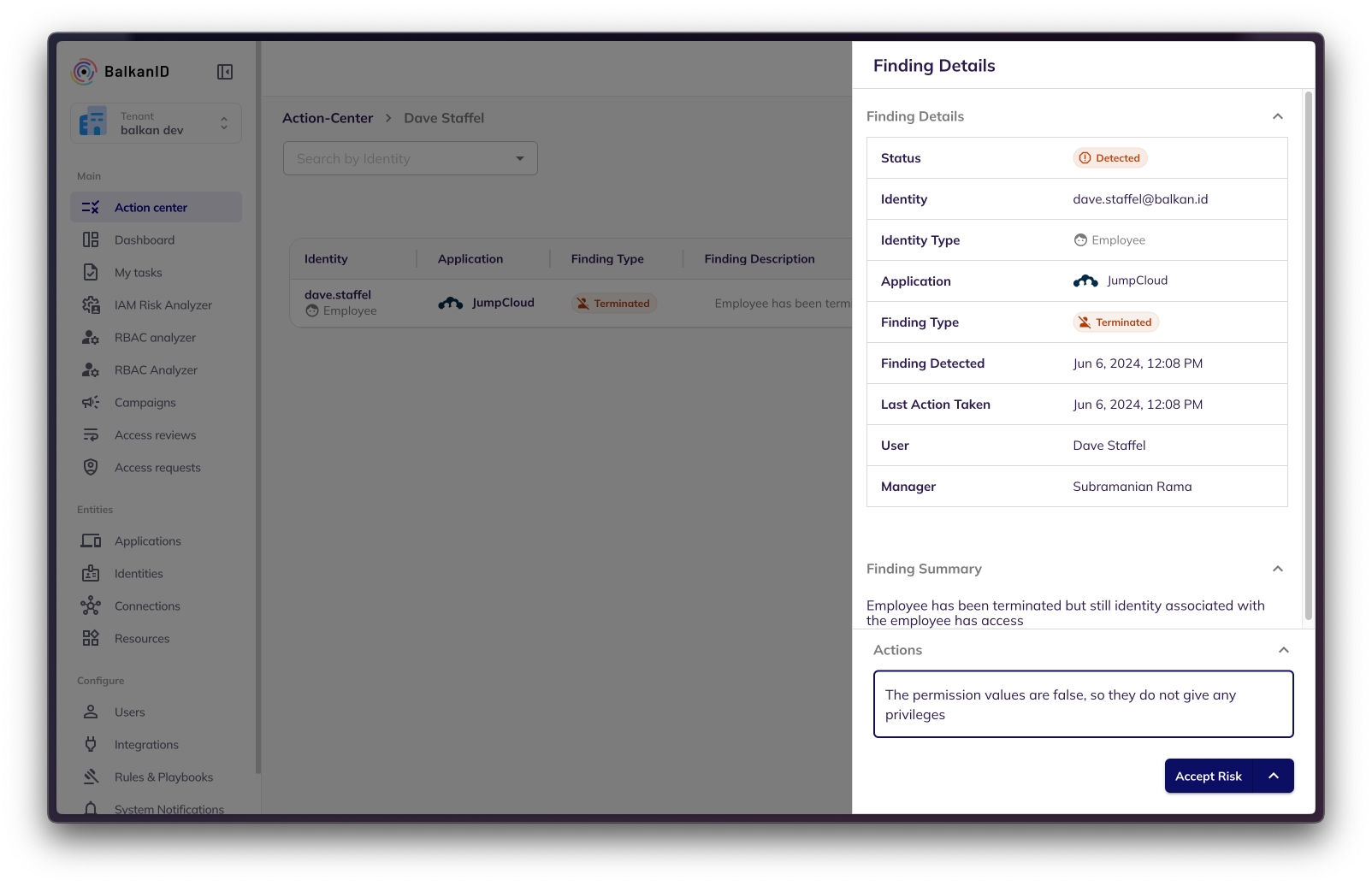
Task: Click the Campaigns megaphone icon
Action: point(91,402)
